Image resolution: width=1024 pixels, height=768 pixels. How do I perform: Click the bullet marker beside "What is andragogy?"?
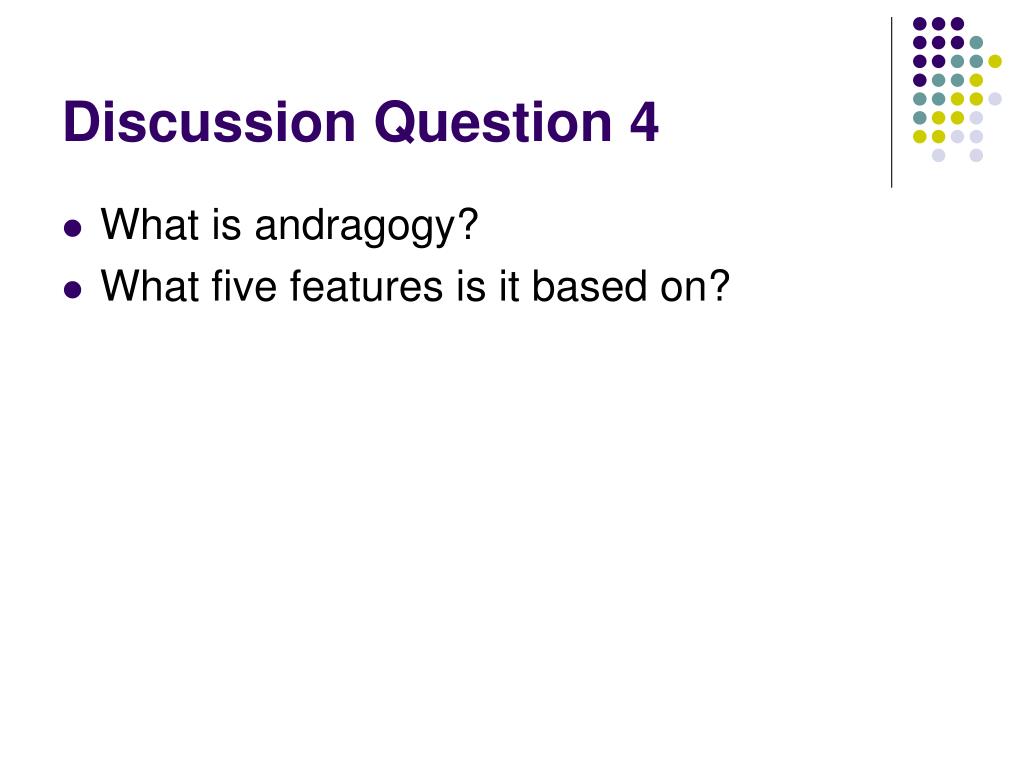73,229
